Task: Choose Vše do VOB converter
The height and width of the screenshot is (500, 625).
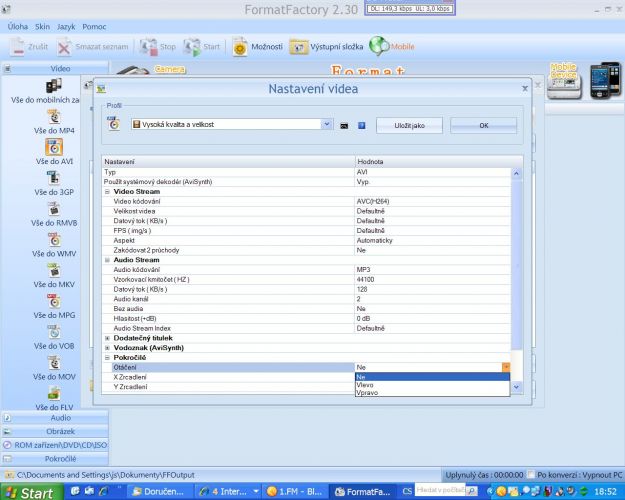Action: point(54,332)
